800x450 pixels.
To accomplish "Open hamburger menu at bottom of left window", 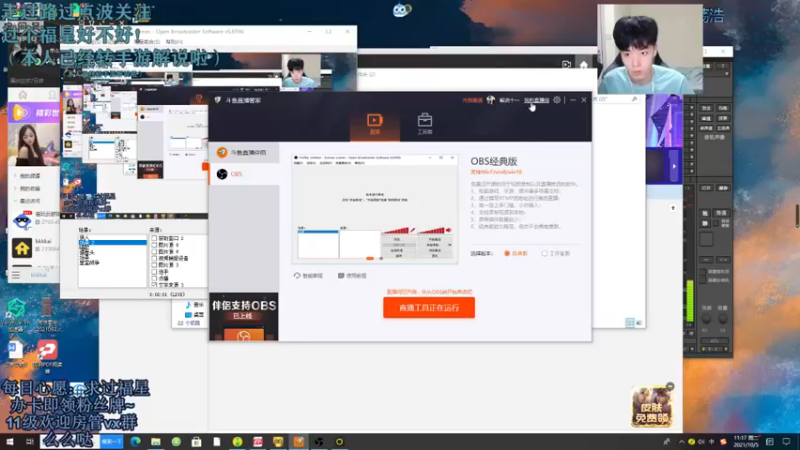I will [16, 275].
